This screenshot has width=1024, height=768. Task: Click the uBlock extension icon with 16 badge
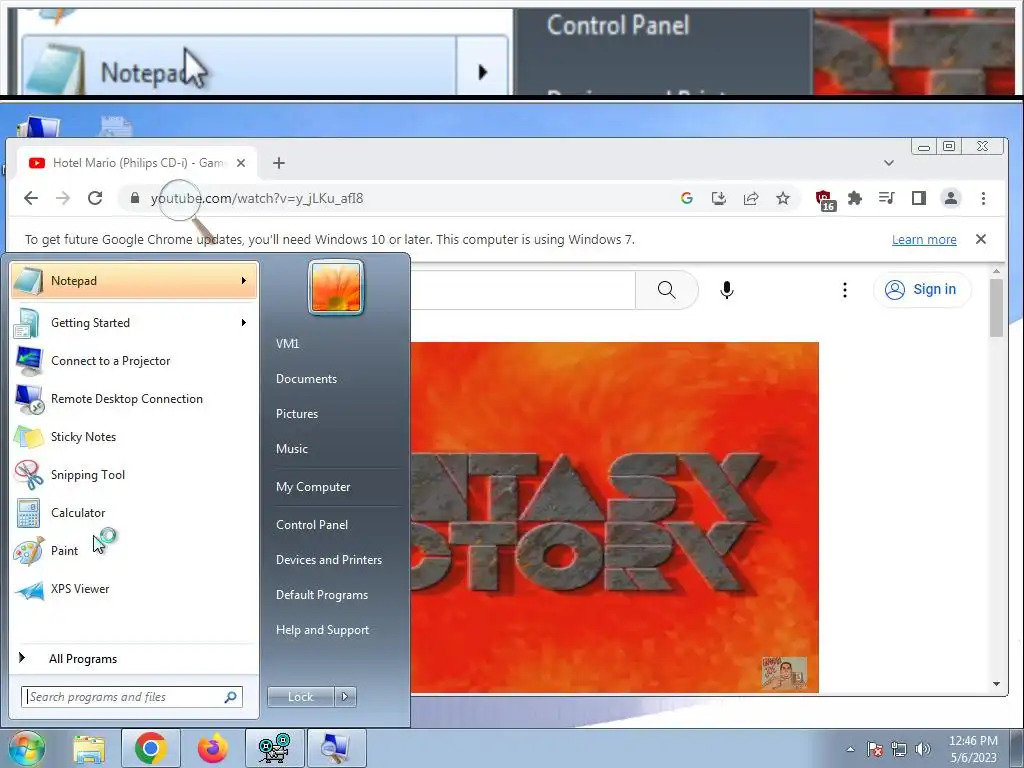825,199
